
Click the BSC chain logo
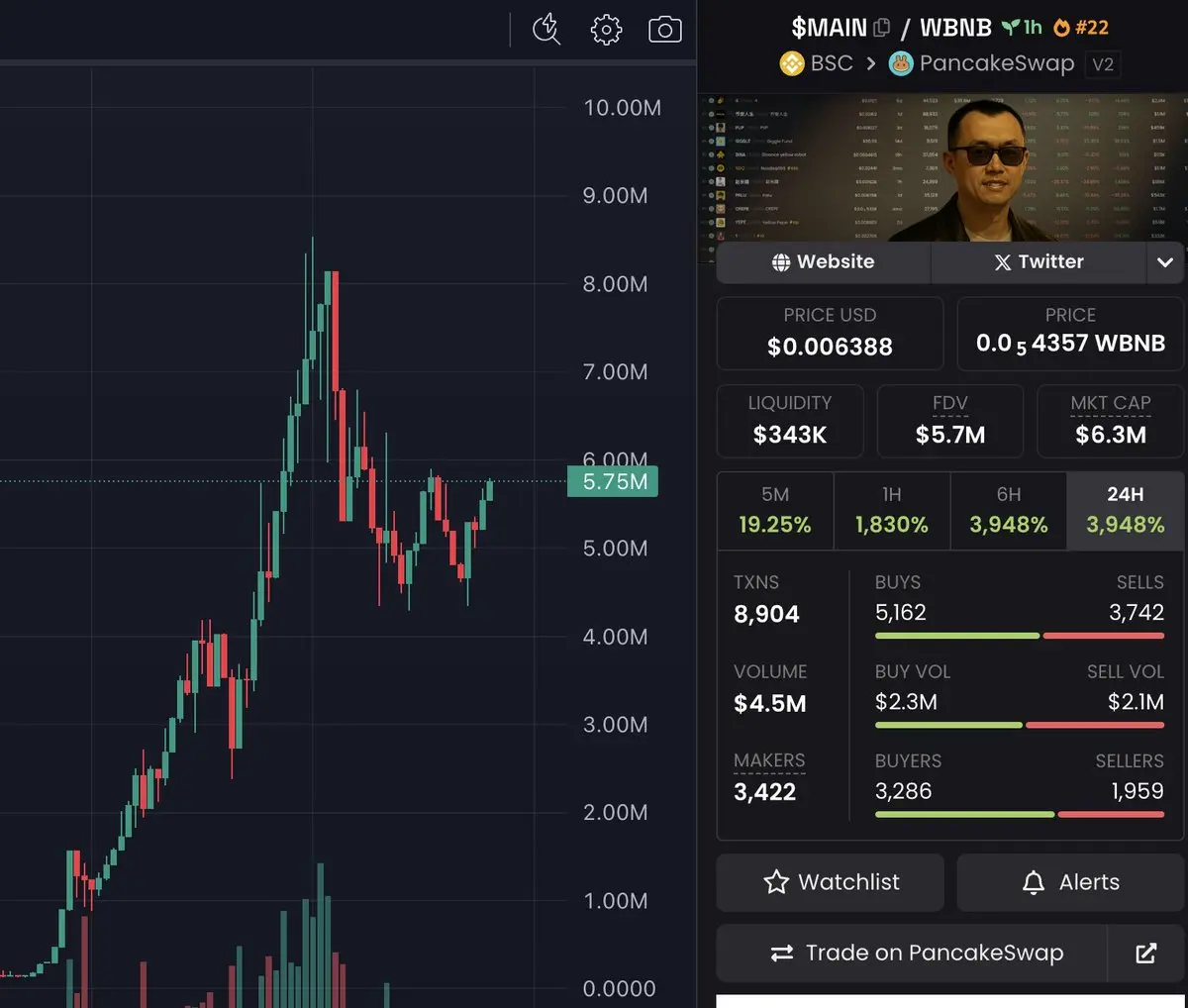coord(792,63)
